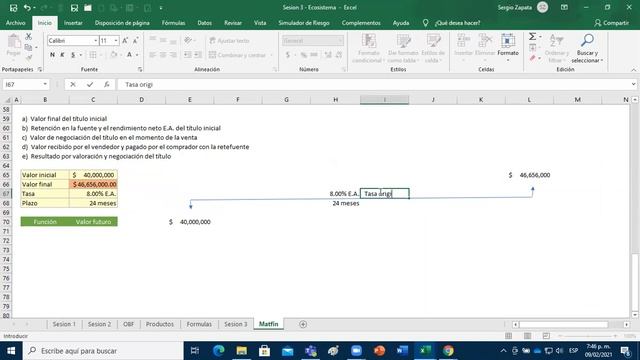
Task: Switch to the Fórmulas ribbon tab
Action: pyautogui.click(x=173, y=23)
